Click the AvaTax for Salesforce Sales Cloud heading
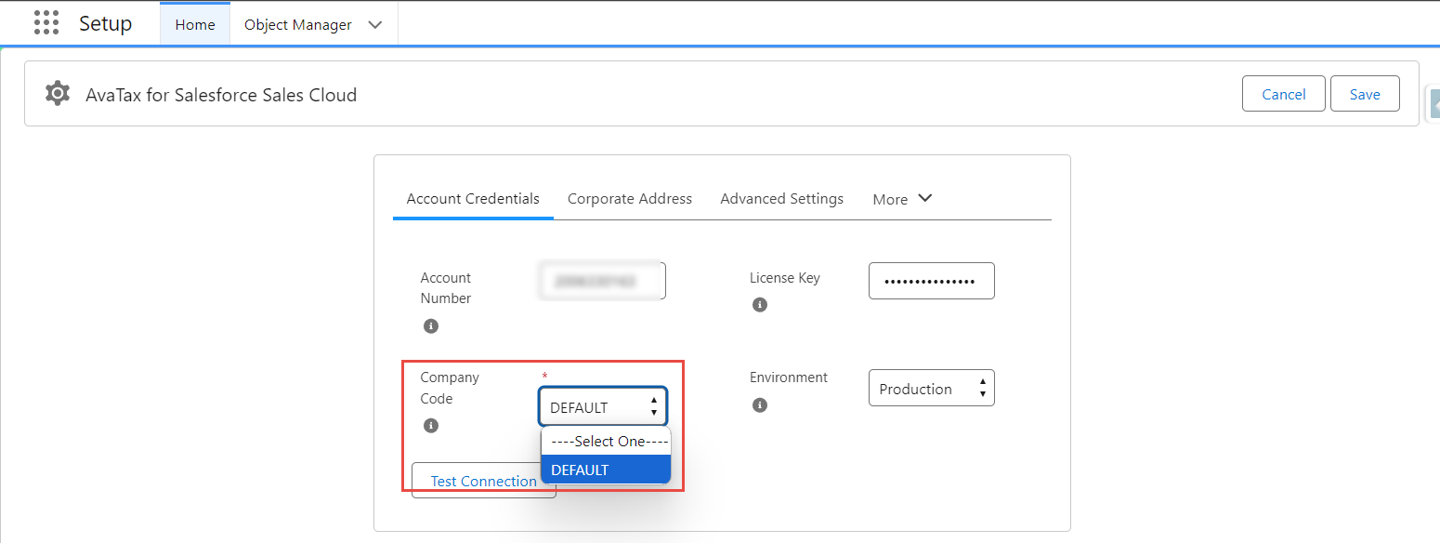The image size is (1440, 543). click(221, 95)
